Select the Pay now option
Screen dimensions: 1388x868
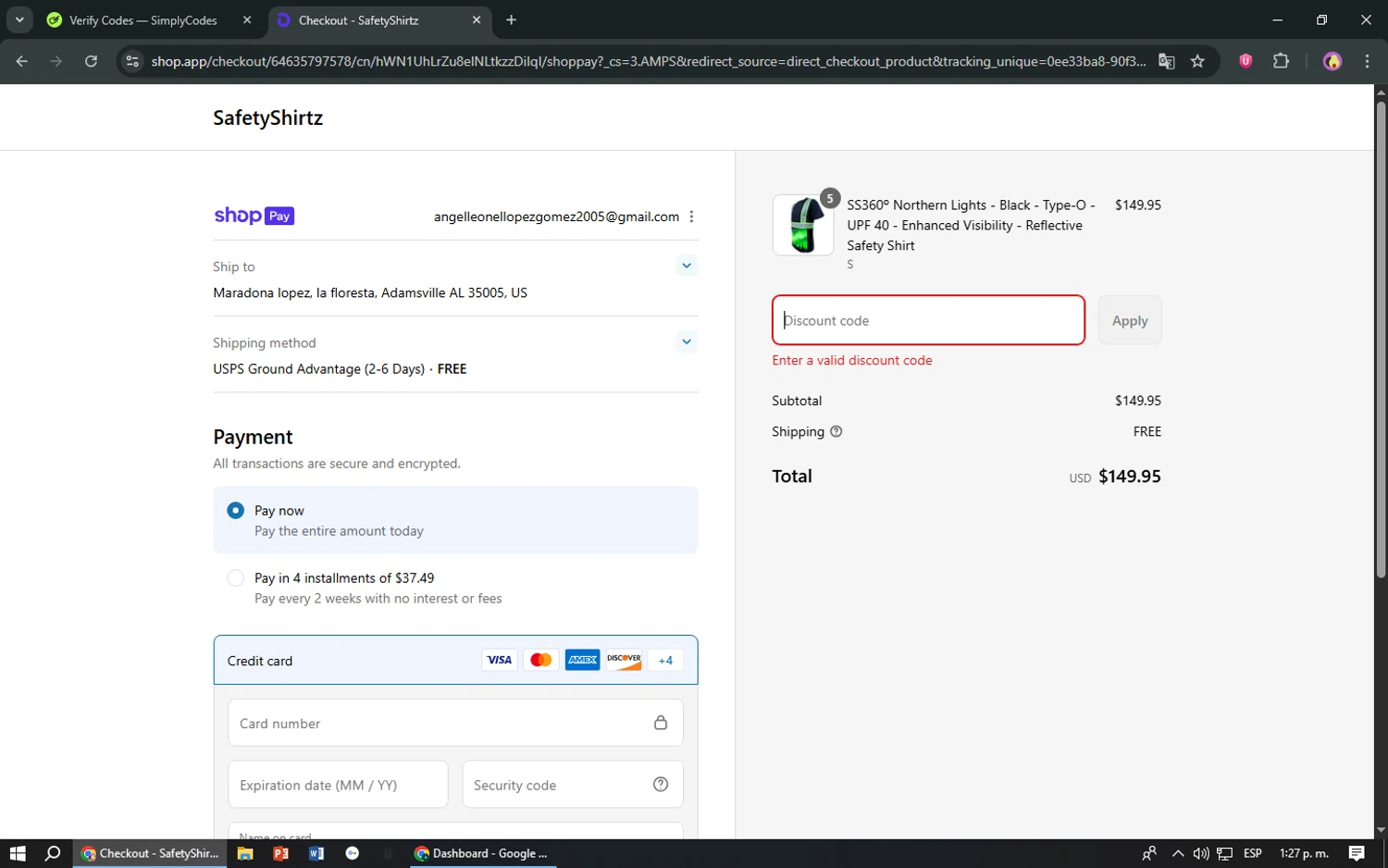pos(236,511)
